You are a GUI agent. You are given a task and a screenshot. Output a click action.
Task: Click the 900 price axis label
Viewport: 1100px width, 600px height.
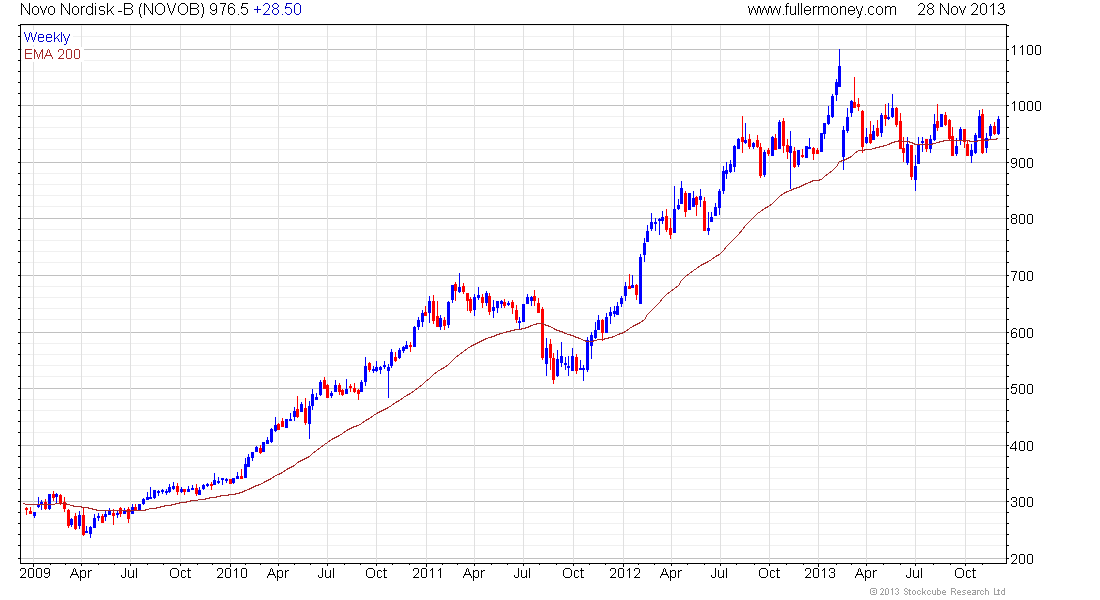click(1022, 164)
